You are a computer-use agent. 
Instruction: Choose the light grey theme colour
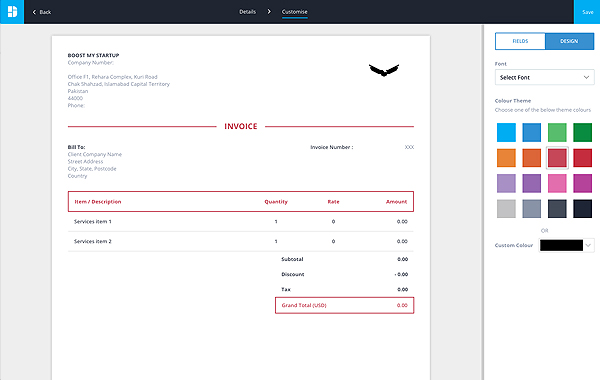tap(506, 209)
